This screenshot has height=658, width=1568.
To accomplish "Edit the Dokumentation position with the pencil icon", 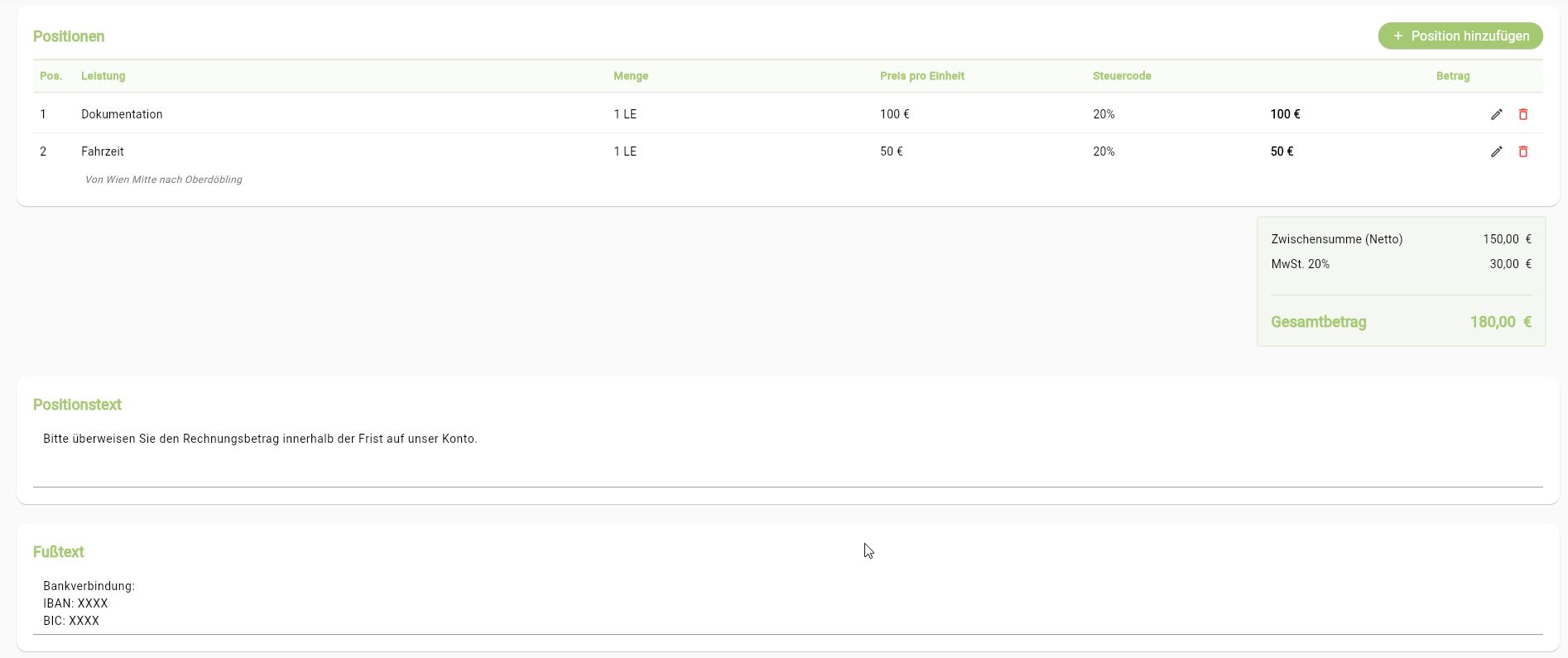I will [x=1496, y=114].
